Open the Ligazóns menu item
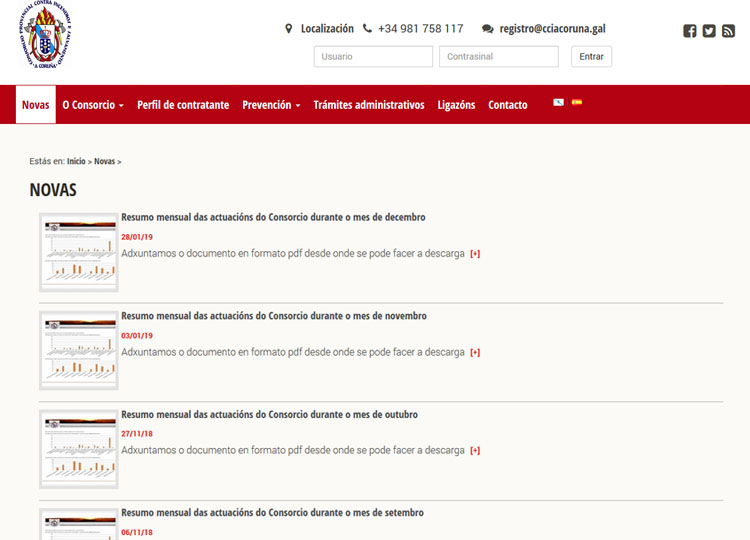This screenshot has width=750, height=540. 456,105
